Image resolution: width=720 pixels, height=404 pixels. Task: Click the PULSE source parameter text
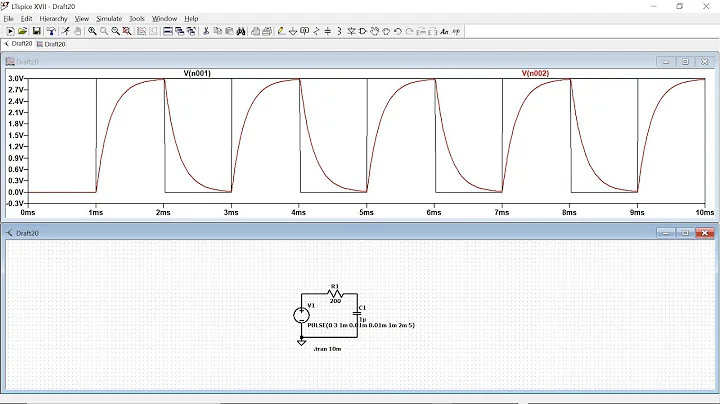361,325
